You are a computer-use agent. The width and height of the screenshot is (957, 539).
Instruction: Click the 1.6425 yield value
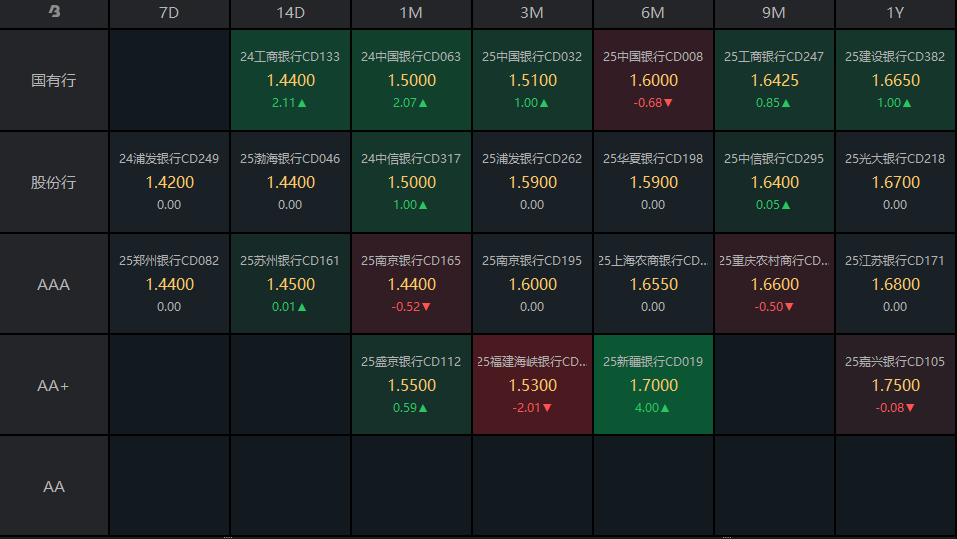click(x=775, y=81)
